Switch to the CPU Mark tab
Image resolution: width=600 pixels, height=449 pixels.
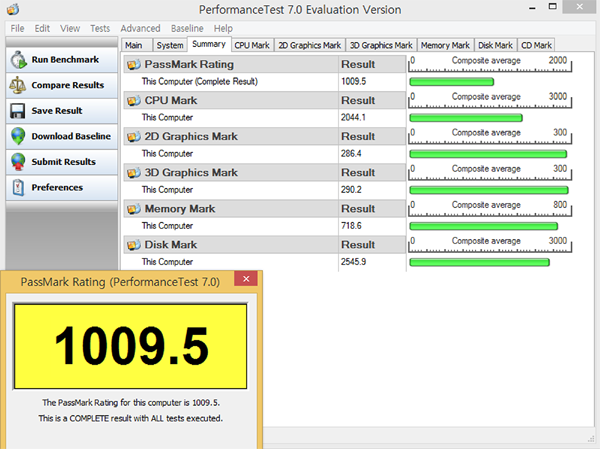(252, 45)
